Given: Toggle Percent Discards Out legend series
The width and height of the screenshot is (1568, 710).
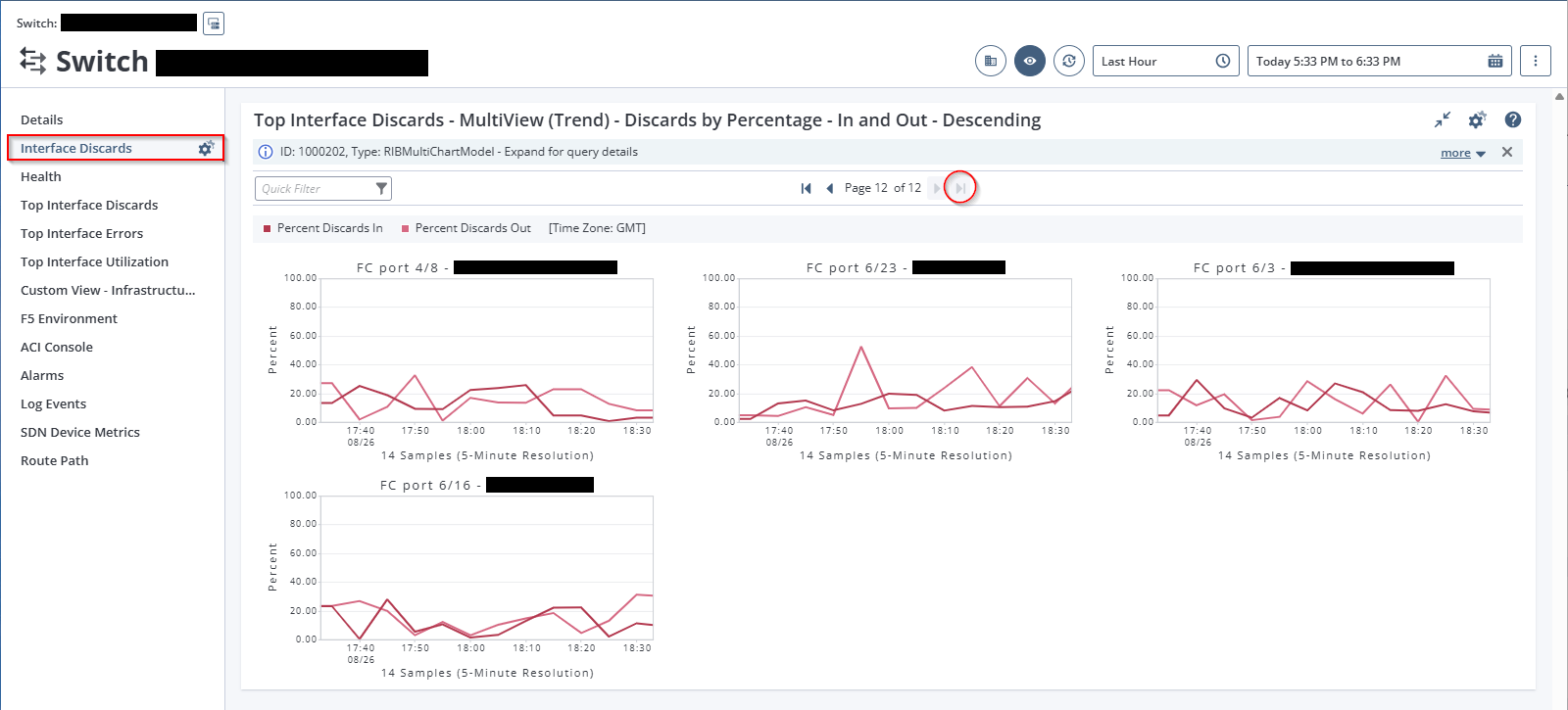Looking at the screenshot, I should pos(466,228).
